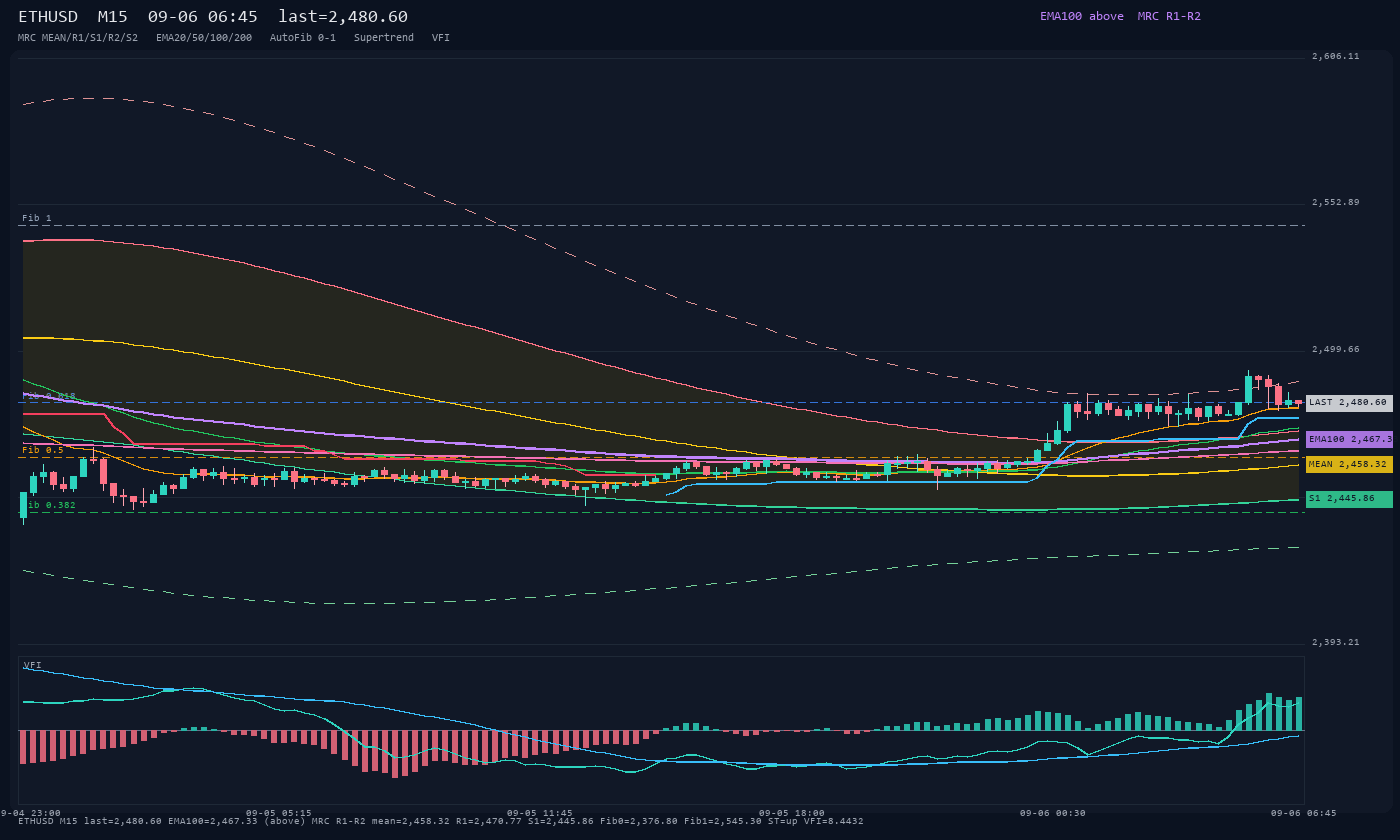The image size is (1400, 840).
Task: Click the 09-06 06:45 time axis label
Action: coord(1304,813)
